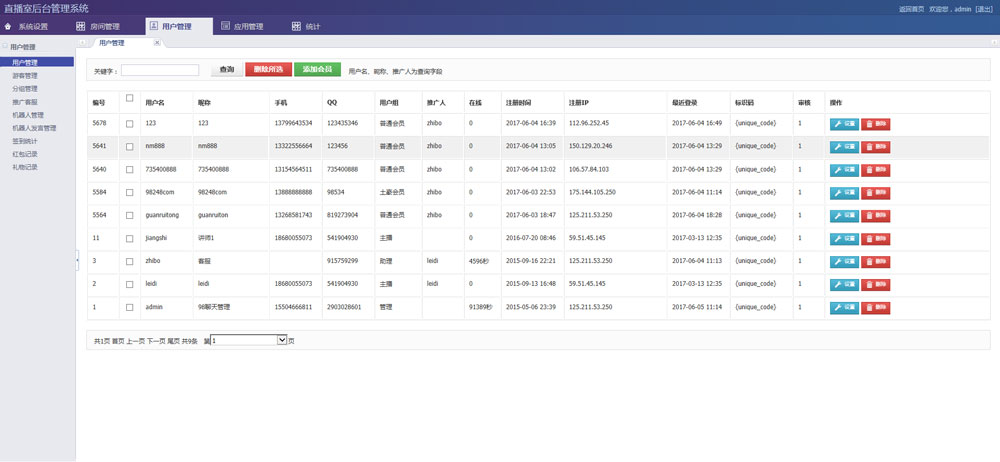Collapse the 用户管理 sidebar section header

[4, 47]
